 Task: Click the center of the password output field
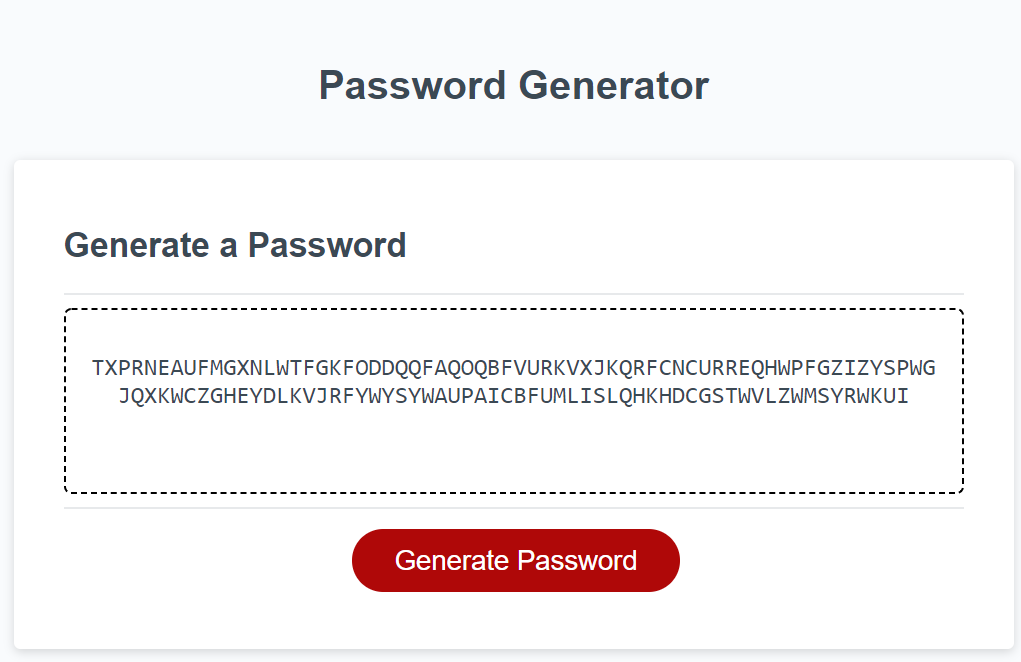pyautogui.click(x=514, y=398)
